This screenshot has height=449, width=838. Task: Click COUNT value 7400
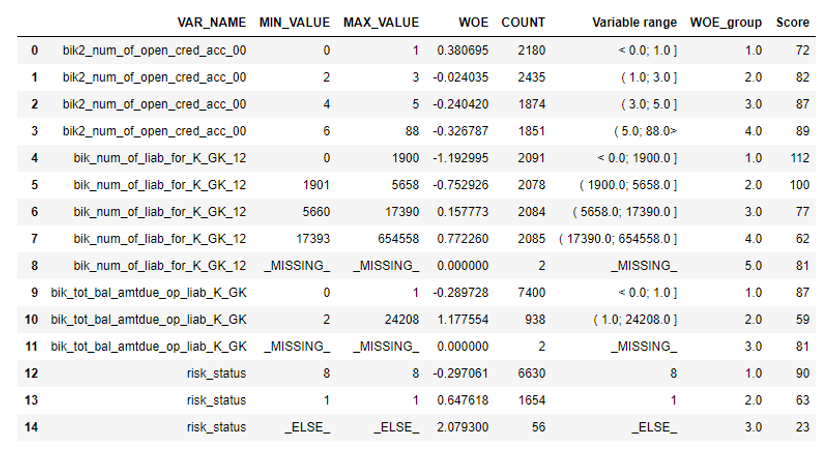pos(531,292)
